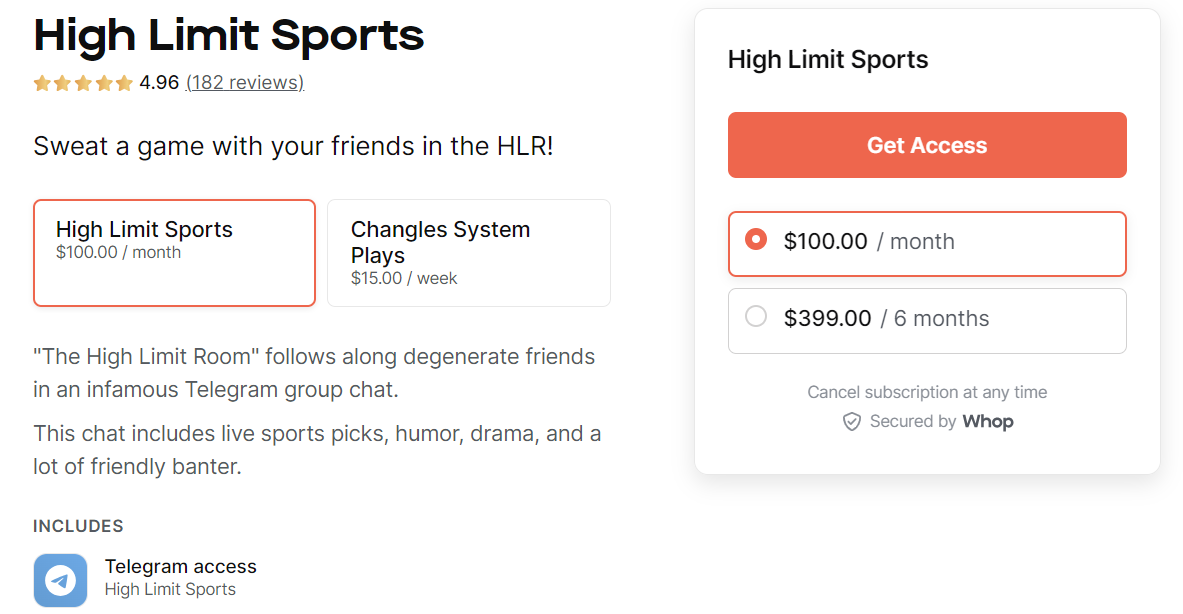The image size is (1183, 614).
Task: Click the INCLUDES section label
Action: click(78, 525)
